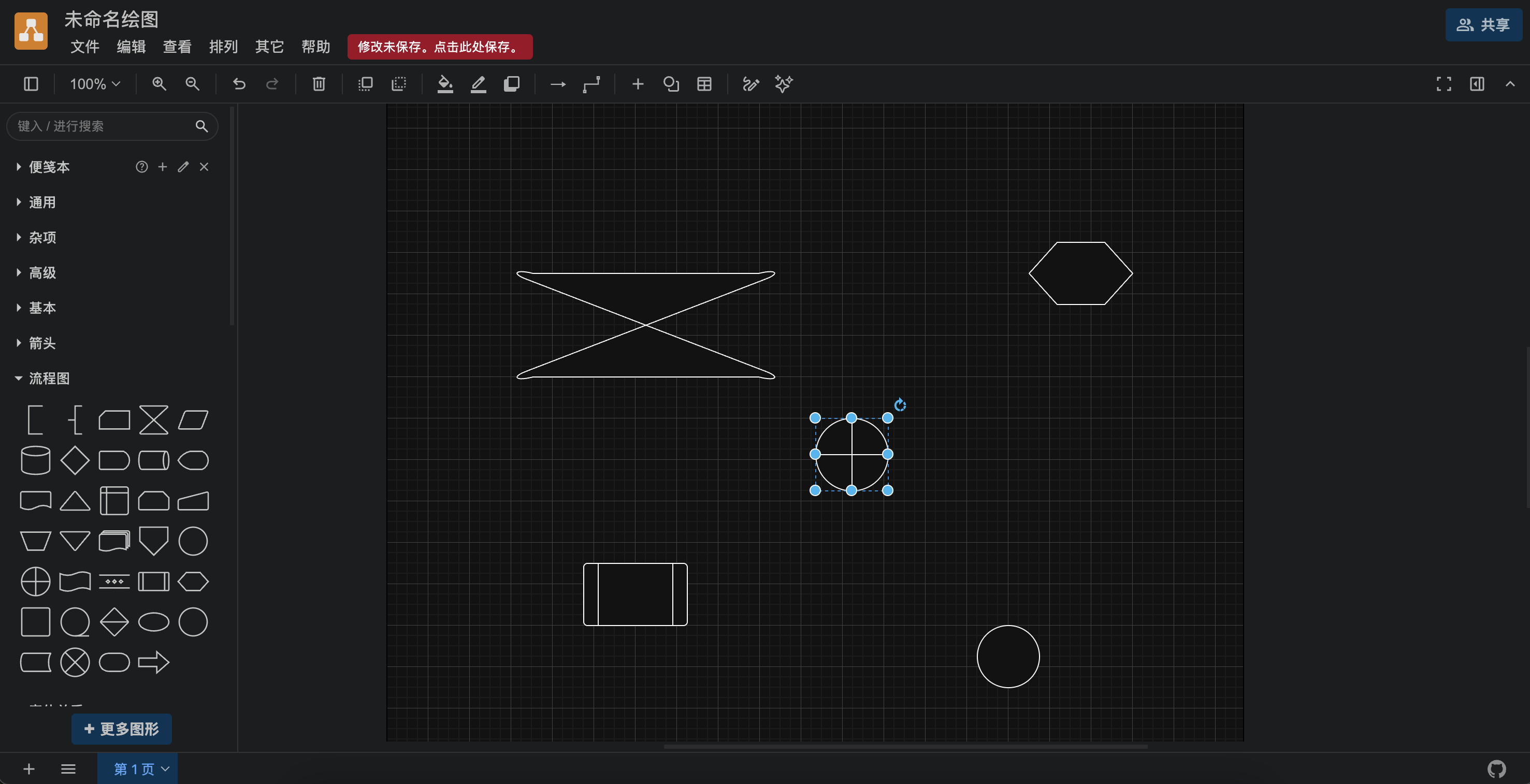Click the 更多图形 more shapes button
1530x784 pixels.
(122, 729)
